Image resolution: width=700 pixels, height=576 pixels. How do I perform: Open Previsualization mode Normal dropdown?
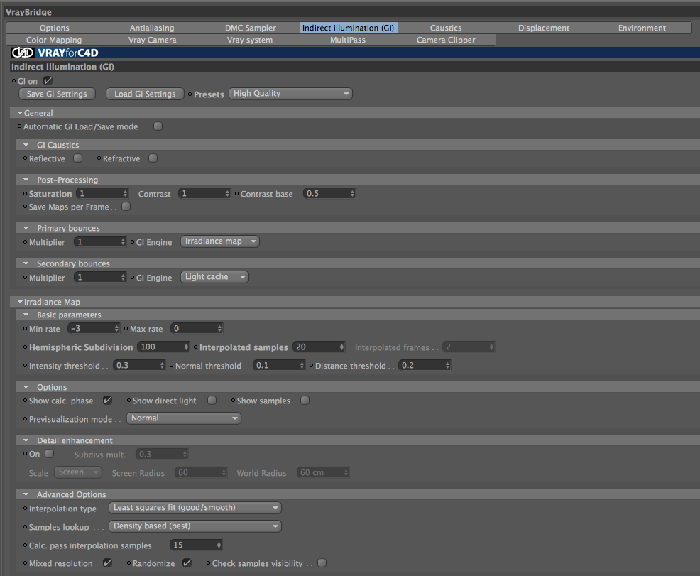point(184,418)
